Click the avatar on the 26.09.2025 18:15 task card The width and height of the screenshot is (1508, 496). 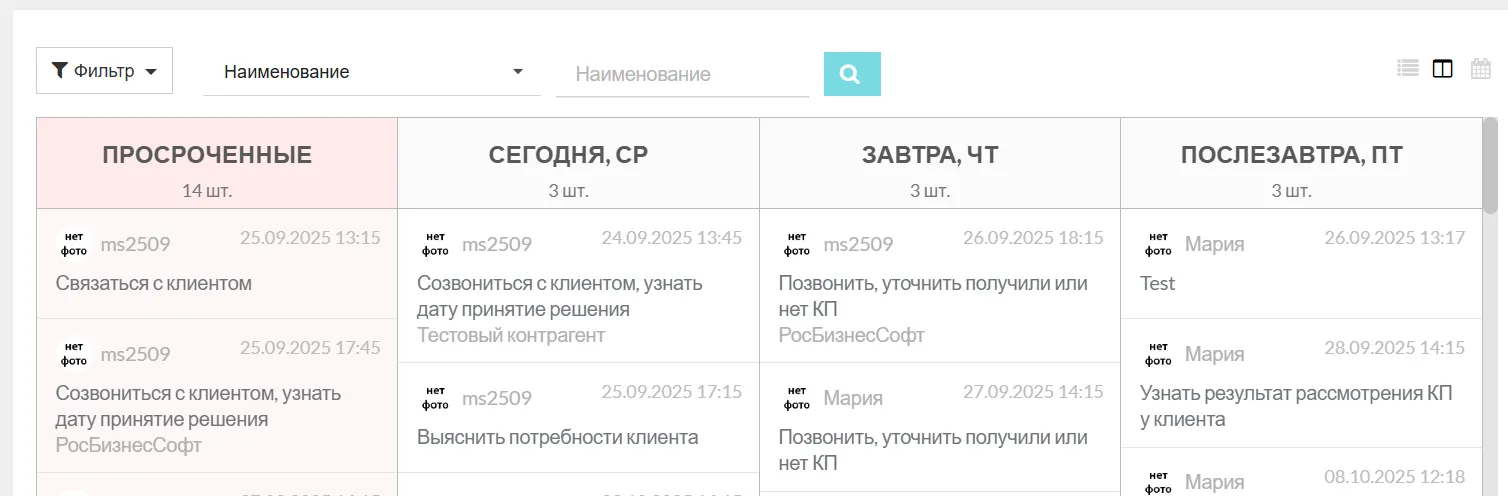[x=797, y=244]
